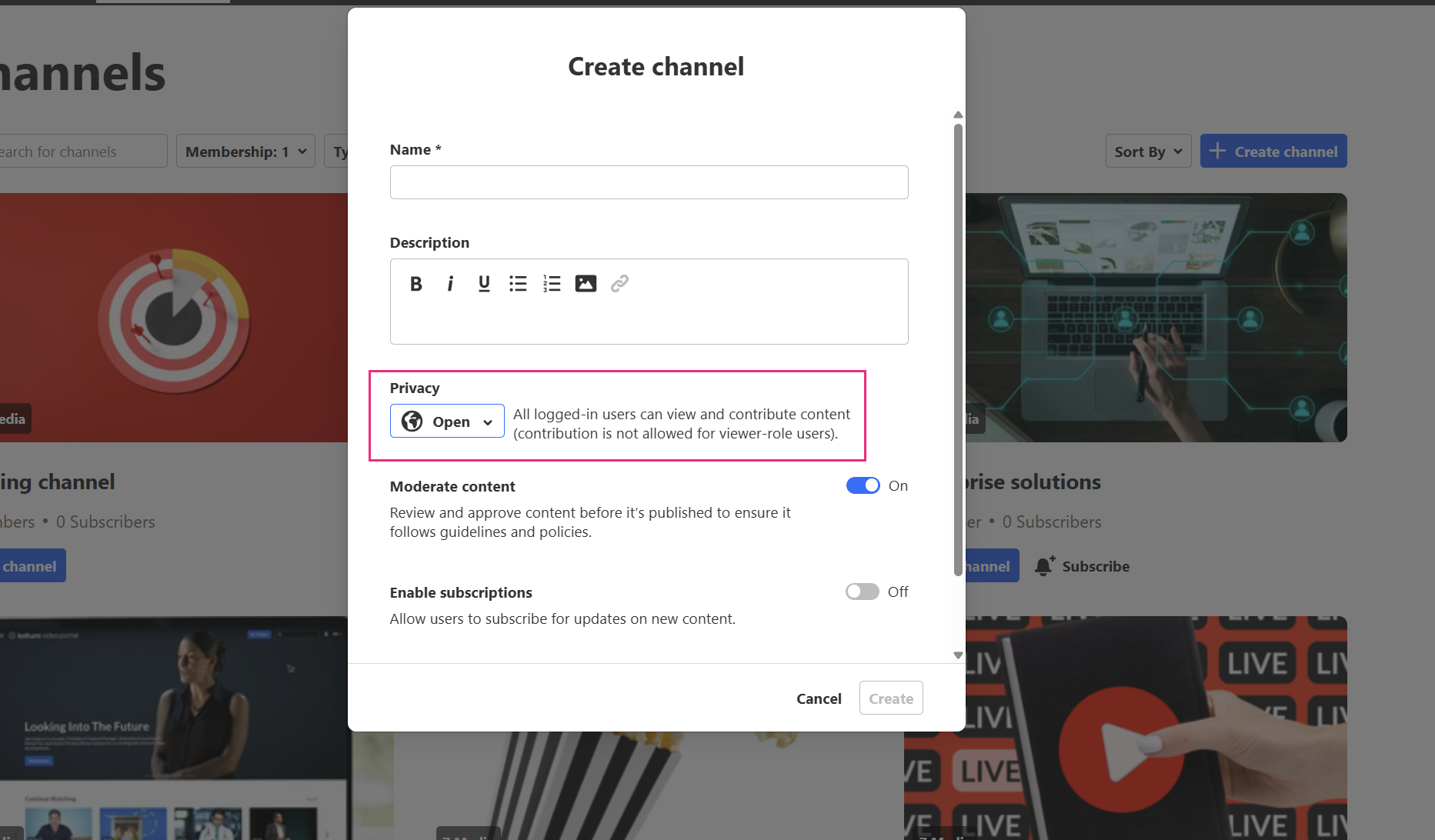The height and width of the screenshot is (840, 1435).
Task: Click the bell icon beside Subscribe
Action: tap(1044, 566)
